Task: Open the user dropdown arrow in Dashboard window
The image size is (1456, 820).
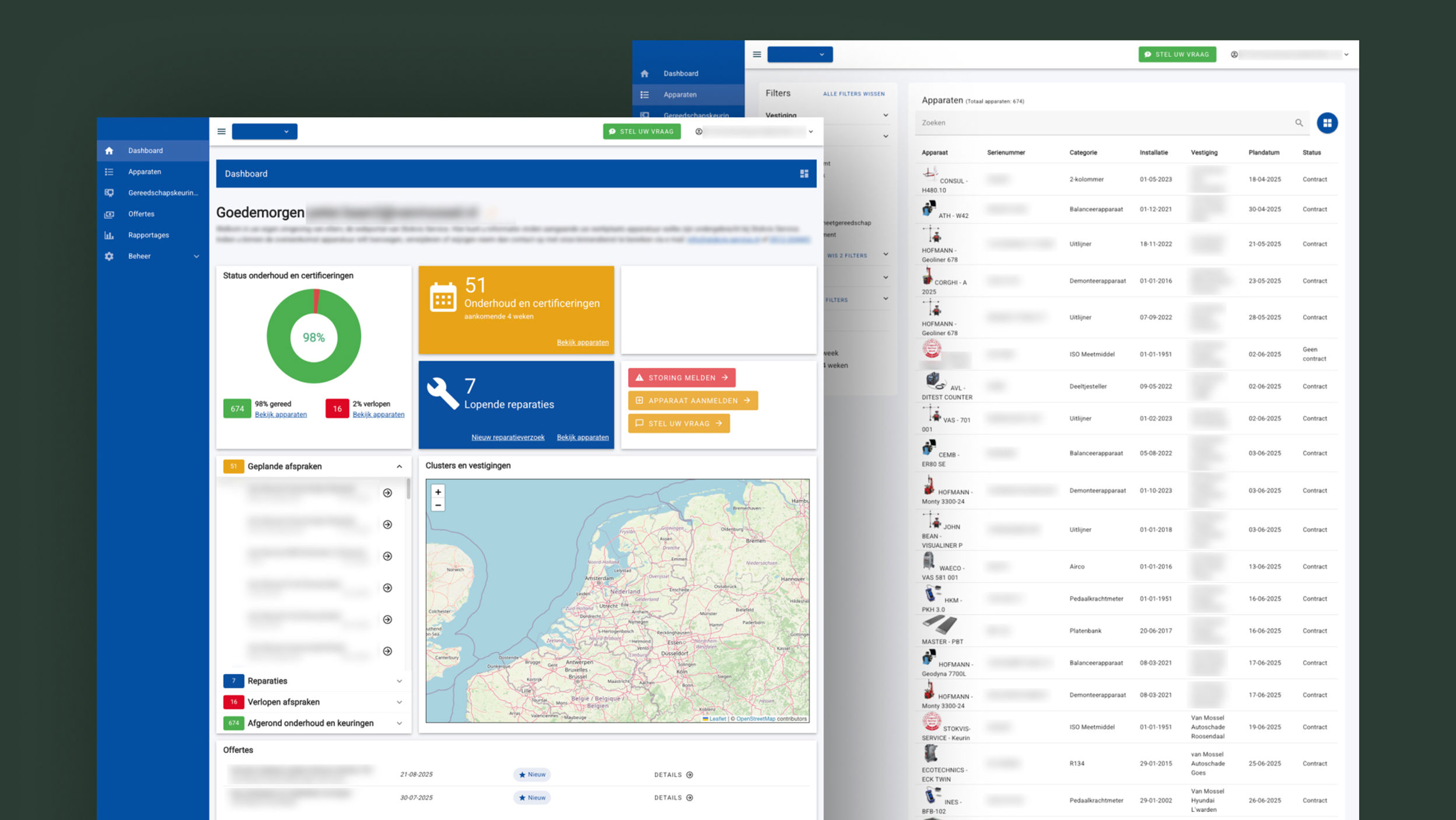Action: [x=811, y=132]
